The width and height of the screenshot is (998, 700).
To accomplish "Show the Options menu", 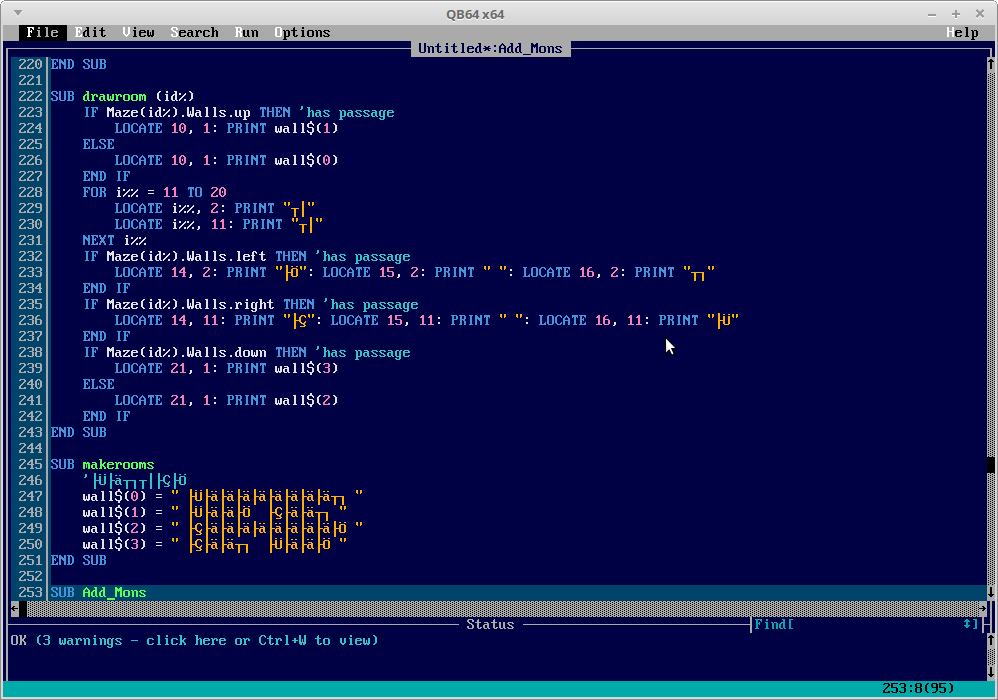I will pos(302,32).
